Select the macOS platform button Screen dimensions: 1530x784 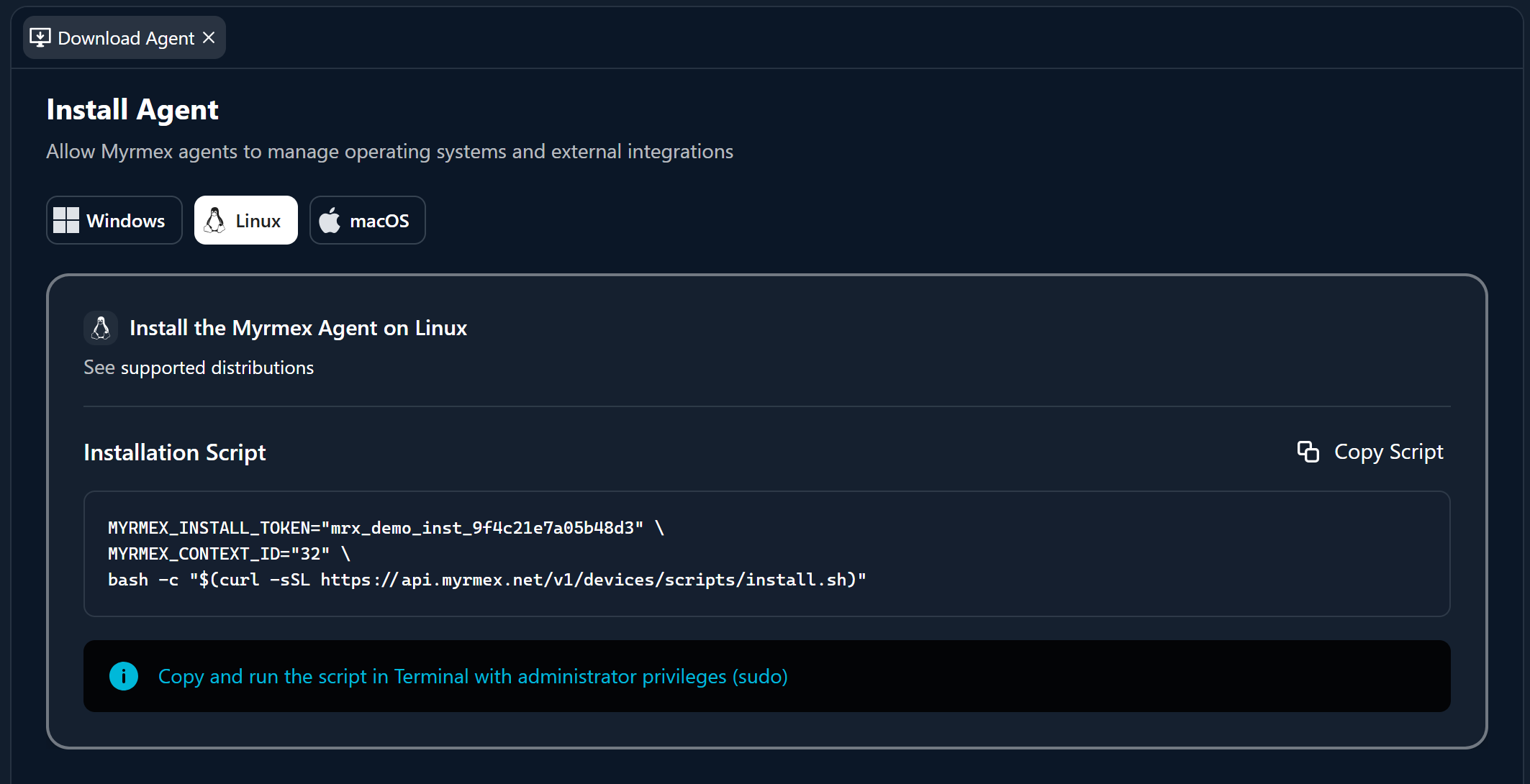tap(368, 220)
